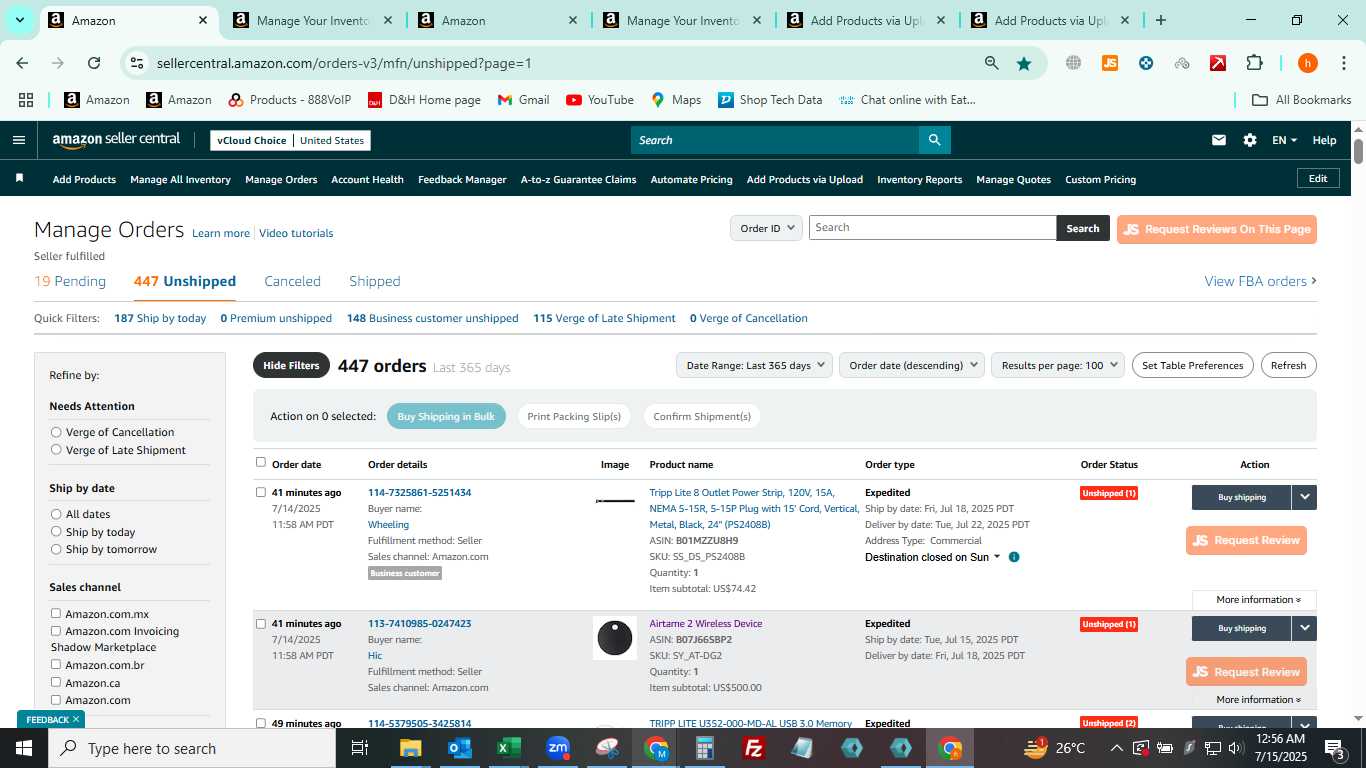Open the Seller Central hamburger menu
The height and width of the screenshot is (768, 1366).
[18, 140]
